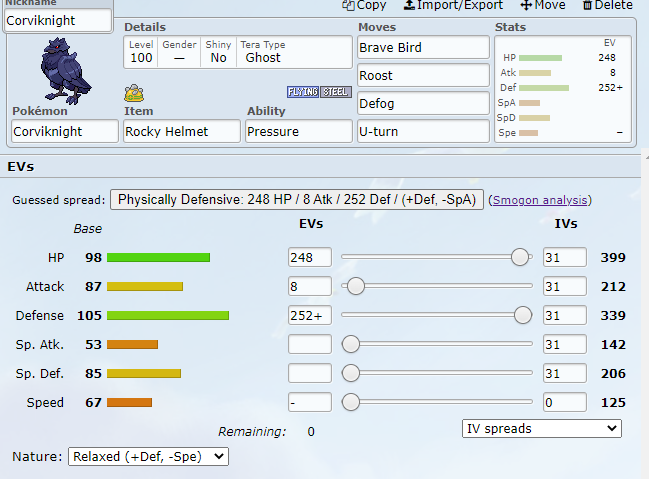Select the U-turn move field
The height and width of the screenshot is (479, 649).
(x=423, y=131)
